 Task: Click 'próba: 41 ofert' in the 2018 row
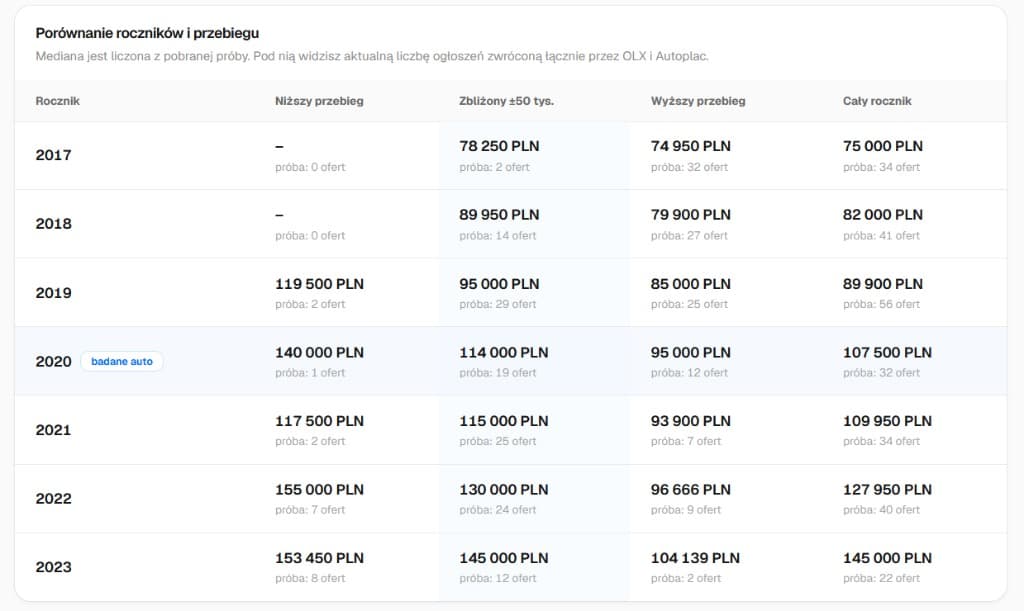point(881,236)
